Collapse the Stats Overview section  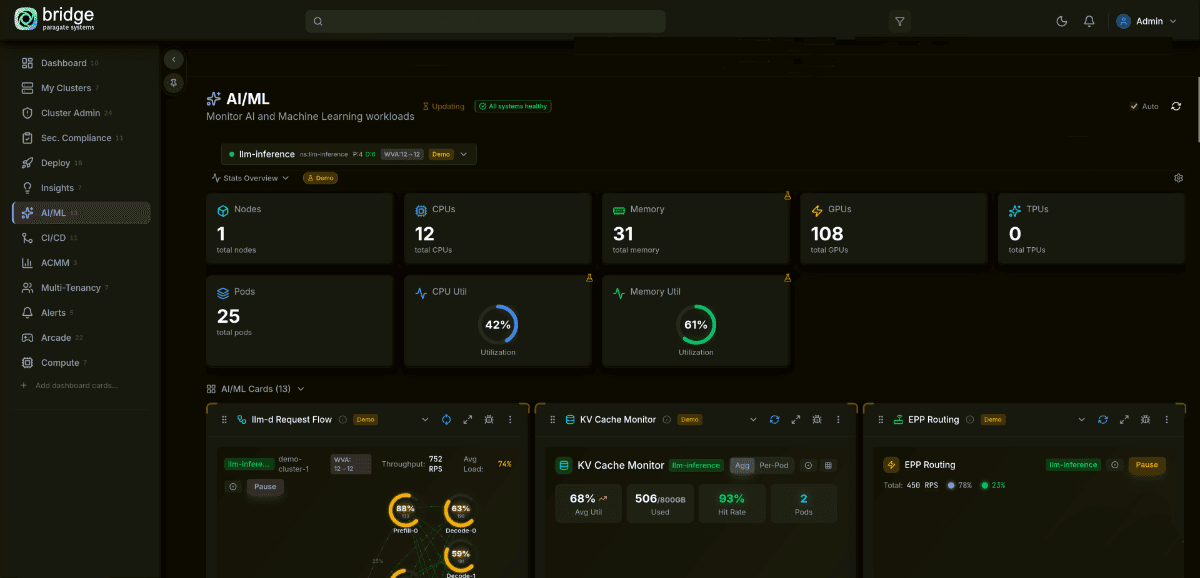click(x=250, y=178)
